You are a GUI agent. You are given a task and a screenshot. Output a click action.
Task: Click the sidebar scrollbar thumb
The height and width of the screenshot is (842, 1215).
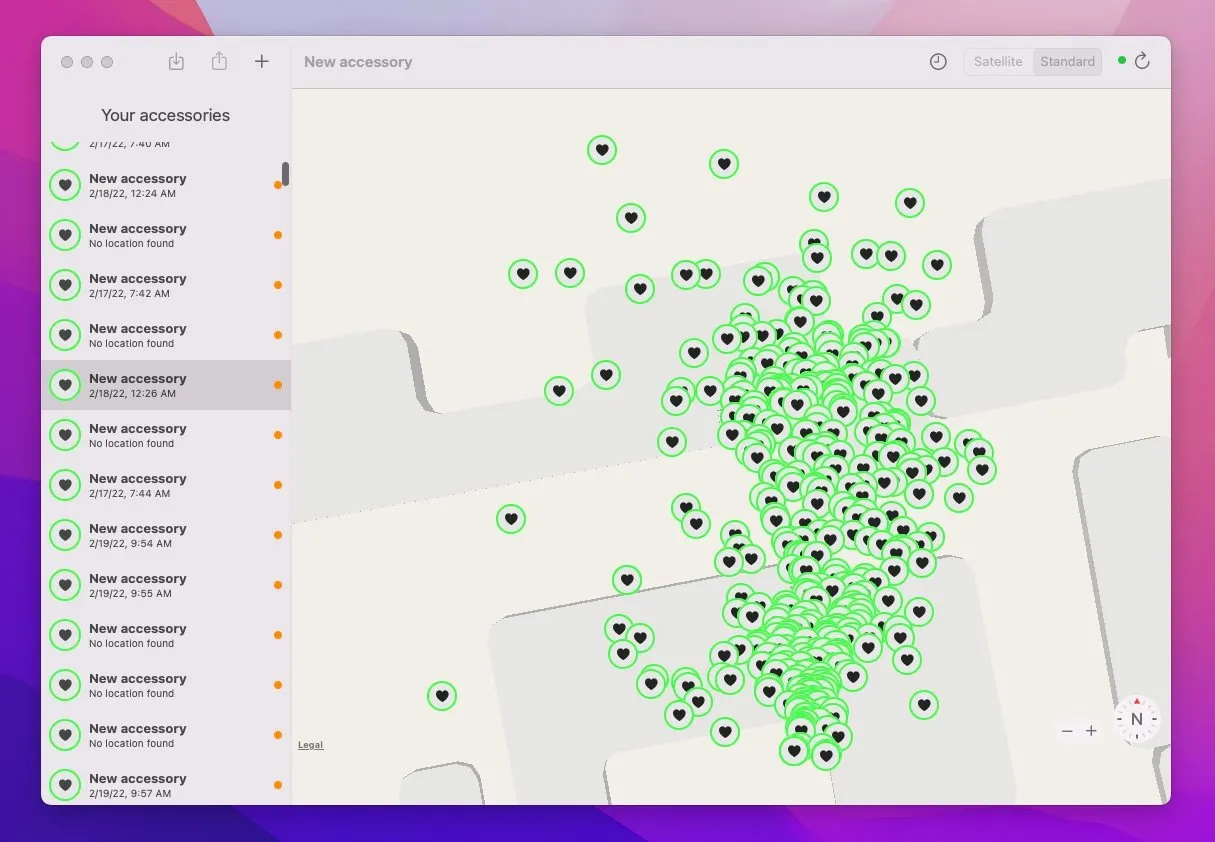pos(285,174)
